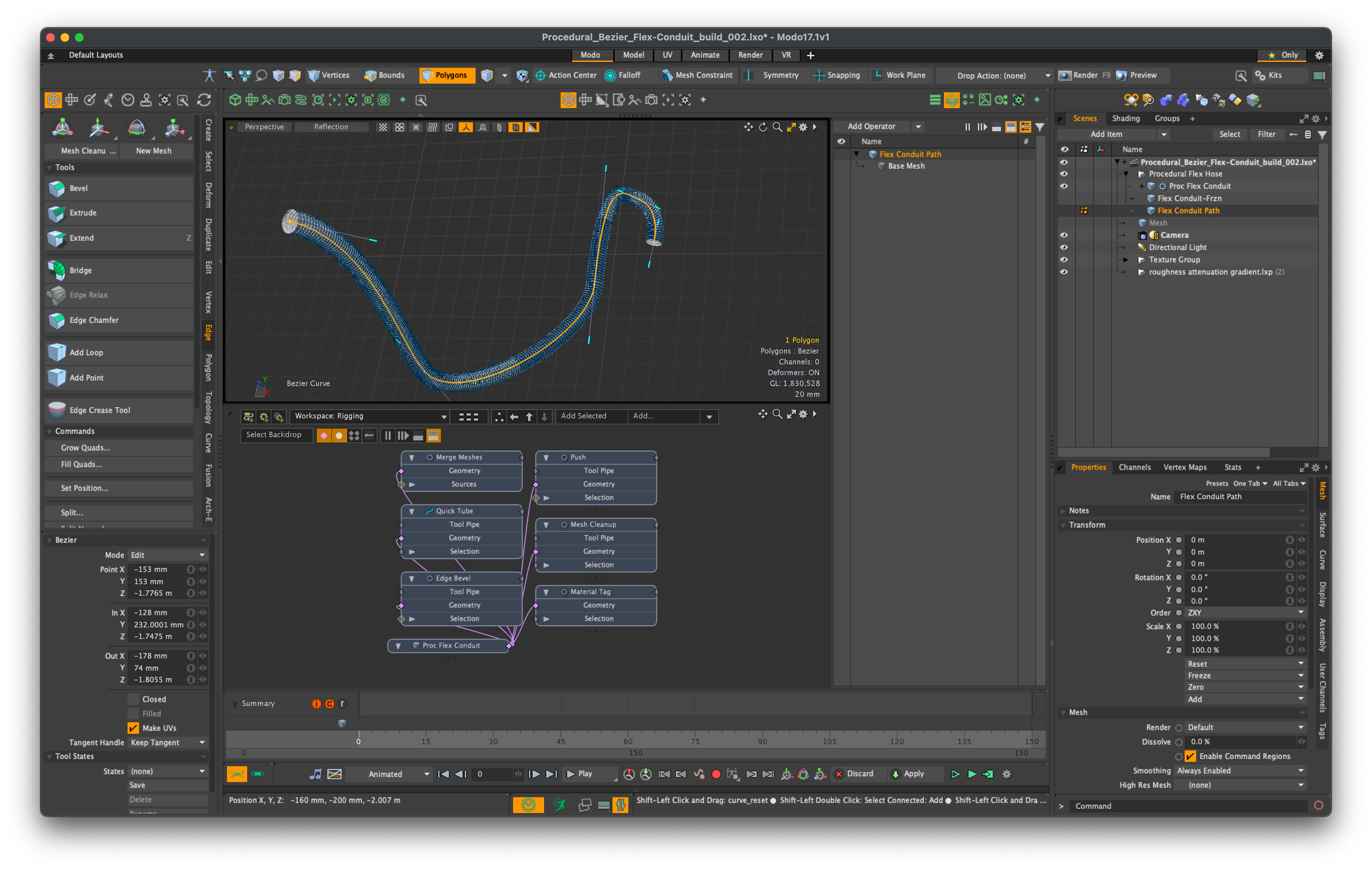Open the Channels tab

tap(1134, 467)
